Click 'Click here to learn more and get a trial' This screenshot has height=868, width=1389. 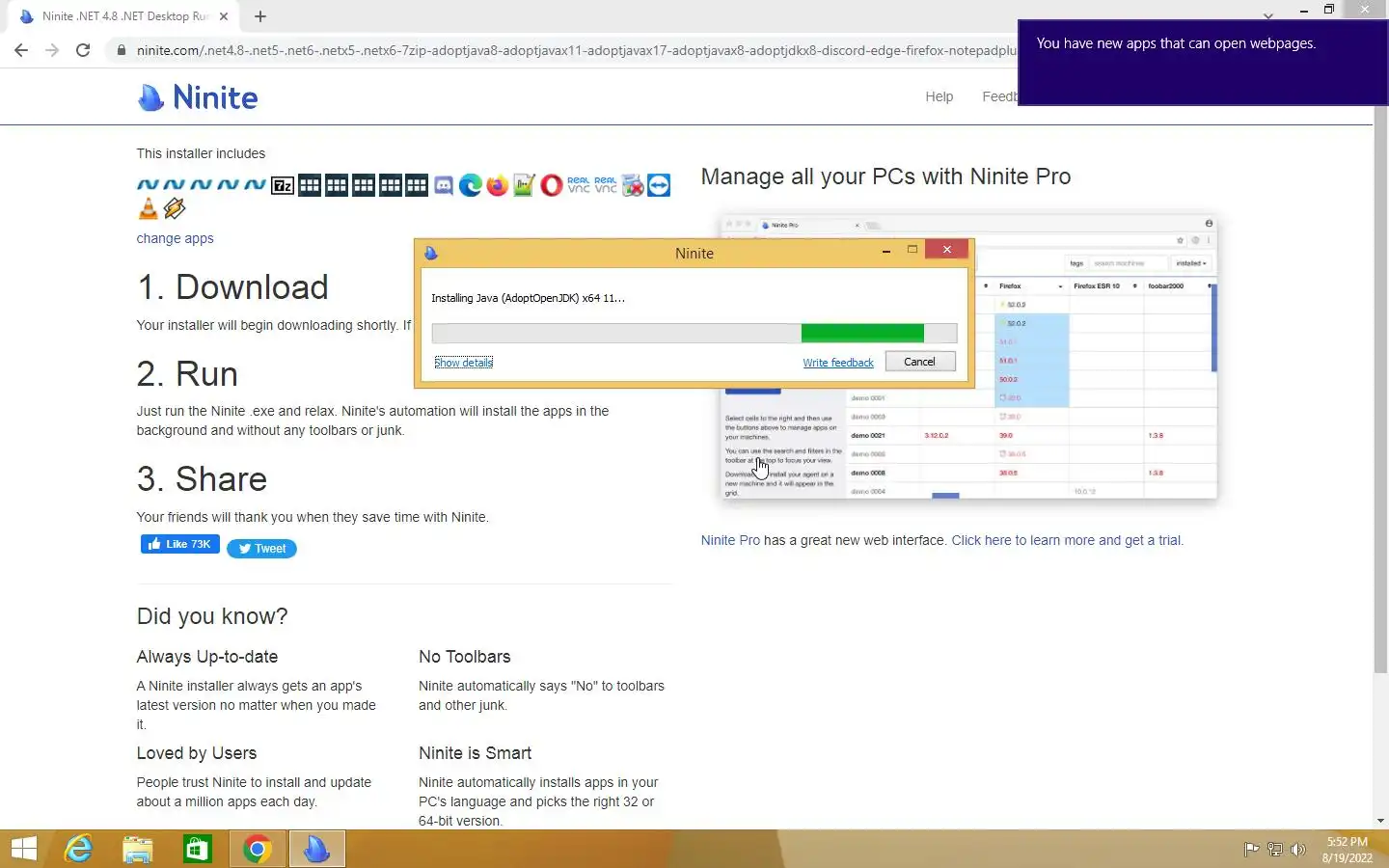point(1067,540)
